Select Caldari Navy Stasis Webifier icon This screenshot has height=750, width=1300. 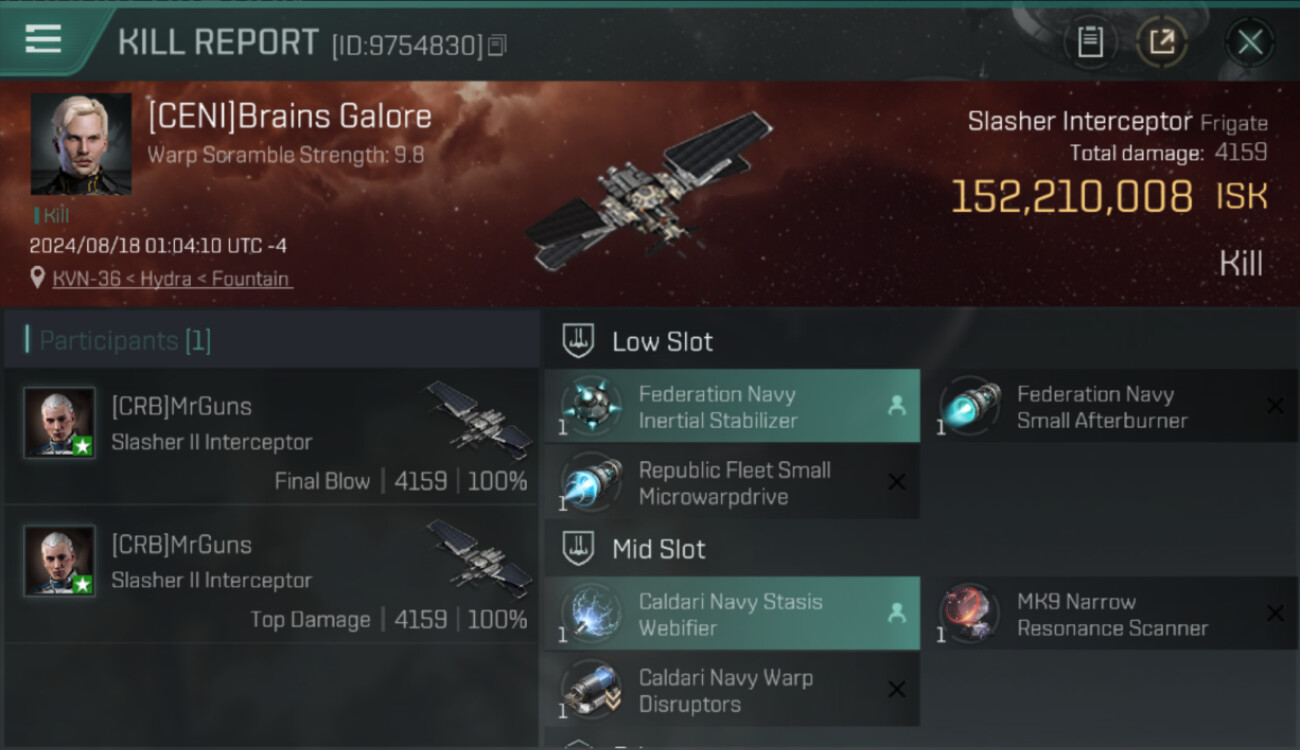click(591, 613)
